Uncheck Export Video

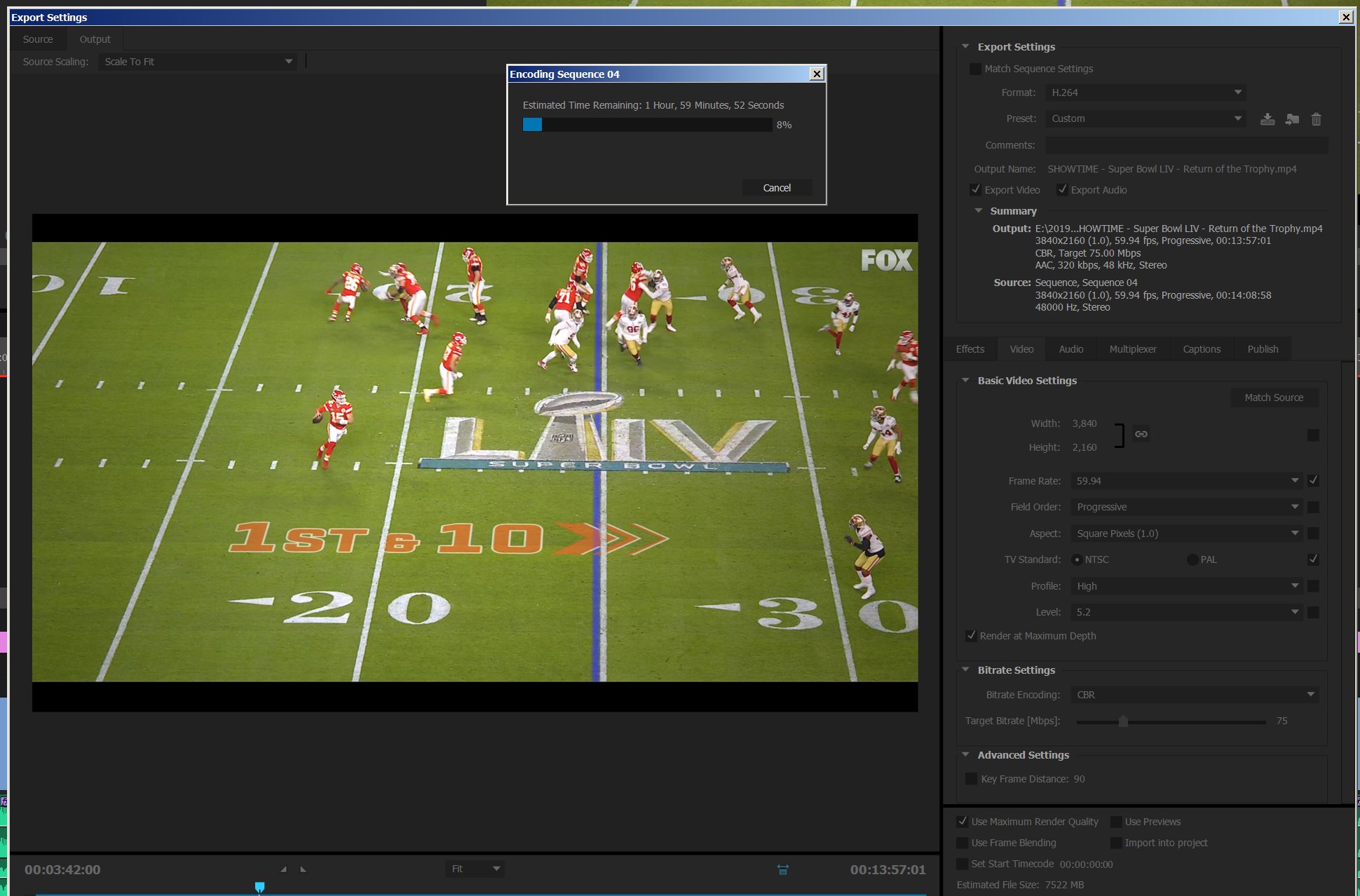(975, 189)
